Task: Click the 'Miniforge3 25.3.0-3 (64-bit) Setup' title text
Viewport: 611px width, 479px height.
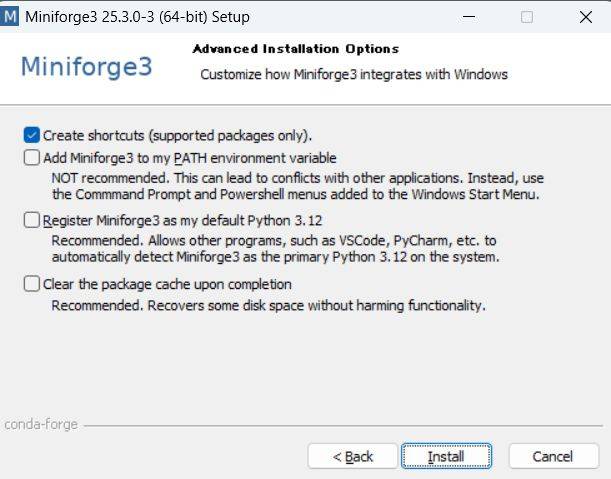Action: 138,17
